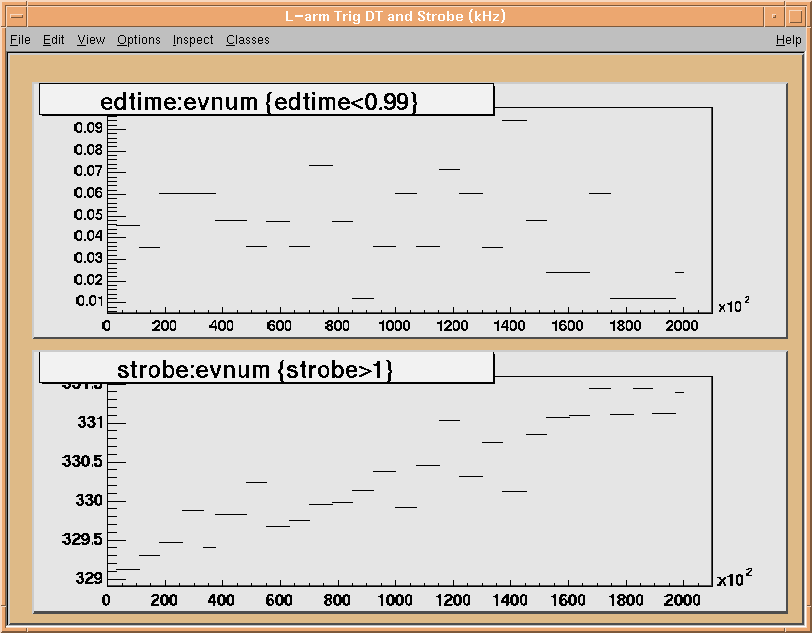
Task: Open the Help menu
Action: 788,40
